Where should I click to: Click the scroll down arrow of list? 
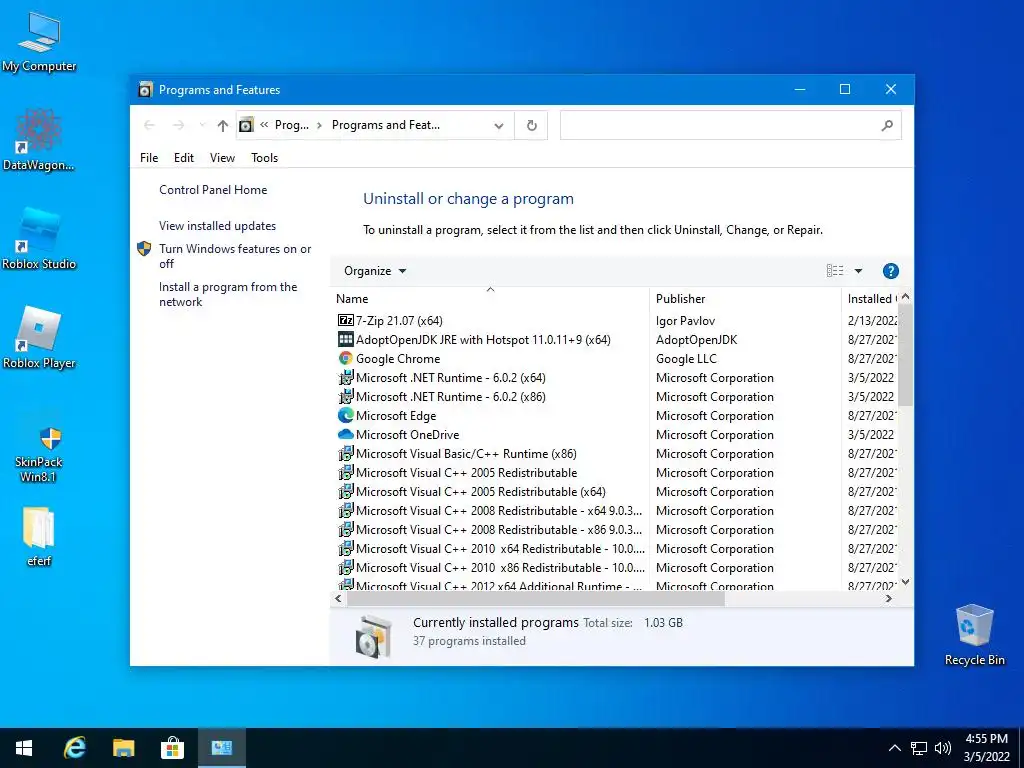tap(905, 582)
